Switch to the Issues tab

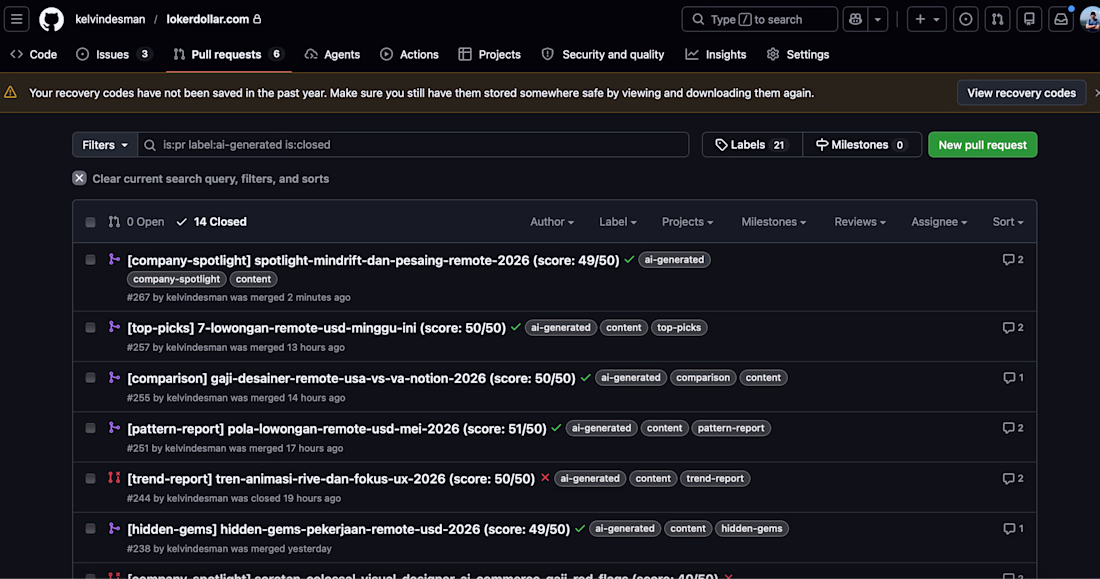coord(114,54)
